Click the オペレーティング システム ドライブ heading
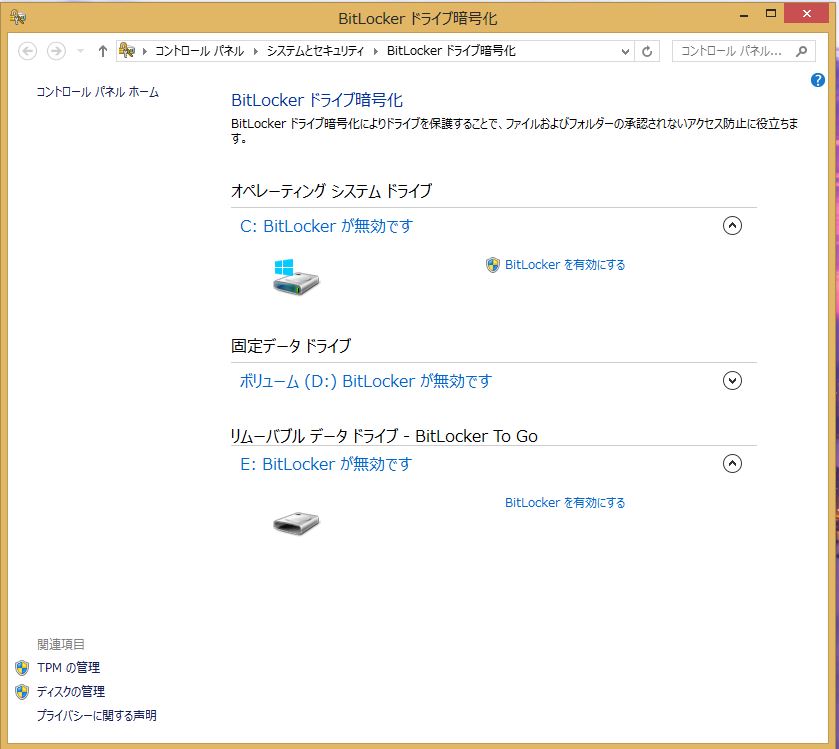This screenshot has width=839, height=749. click(331, 191)
